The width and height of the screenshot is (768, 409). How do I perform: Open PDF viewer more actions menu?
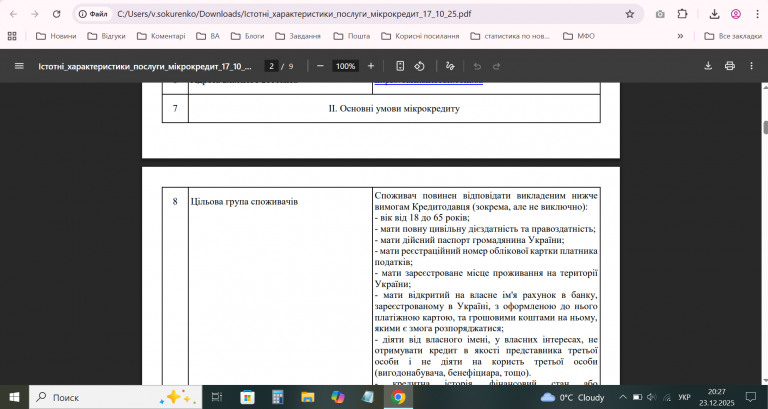[x=751, y=66]
